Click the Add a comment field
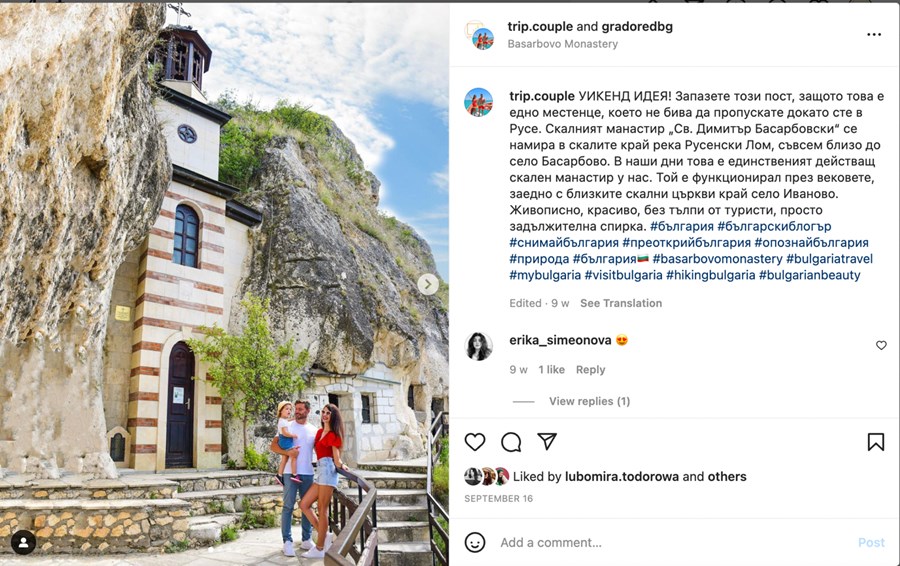 (x=672, y=542)
